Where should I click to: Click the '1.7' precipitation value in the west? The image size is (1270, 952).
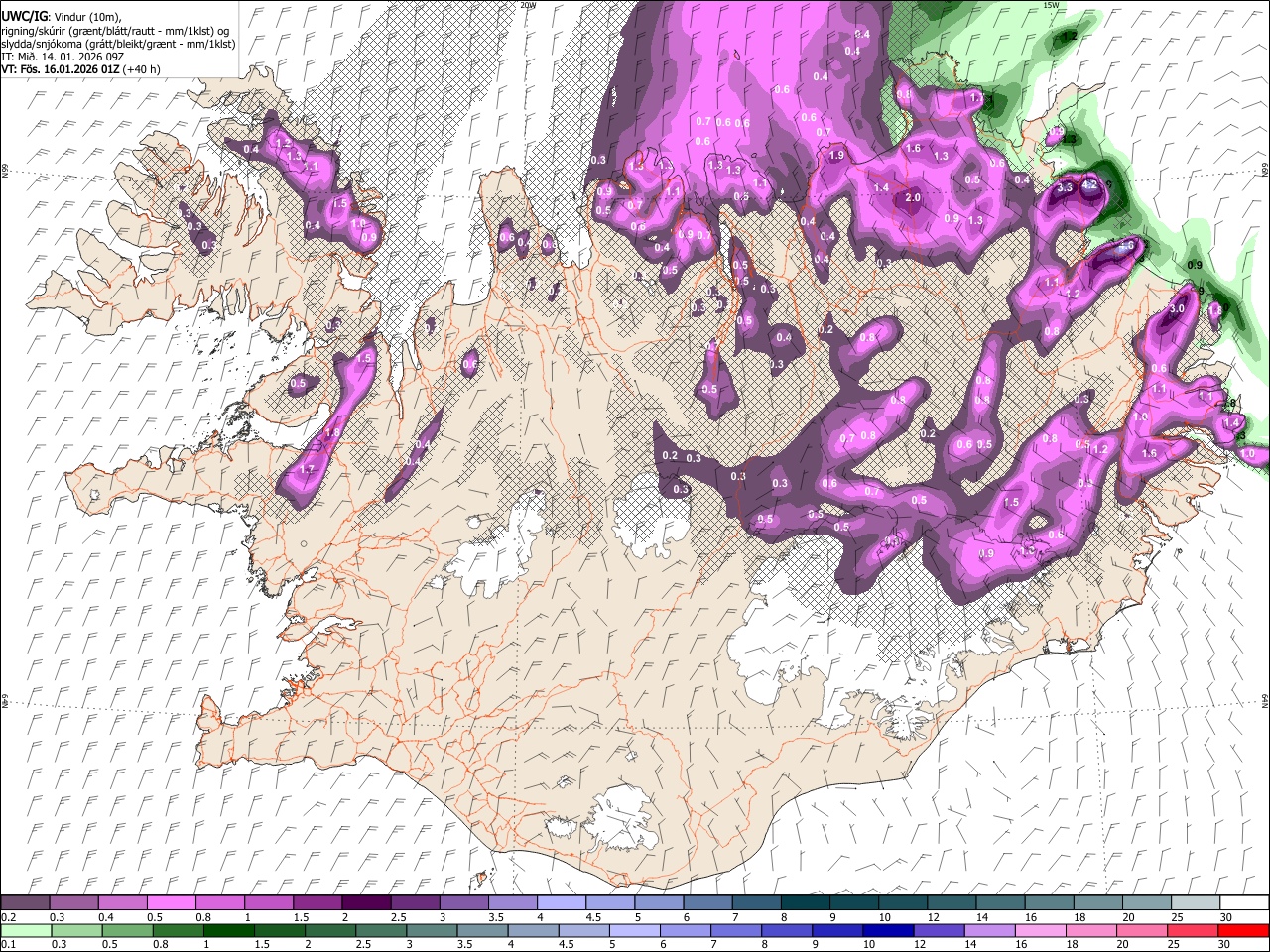click(307, 470)
